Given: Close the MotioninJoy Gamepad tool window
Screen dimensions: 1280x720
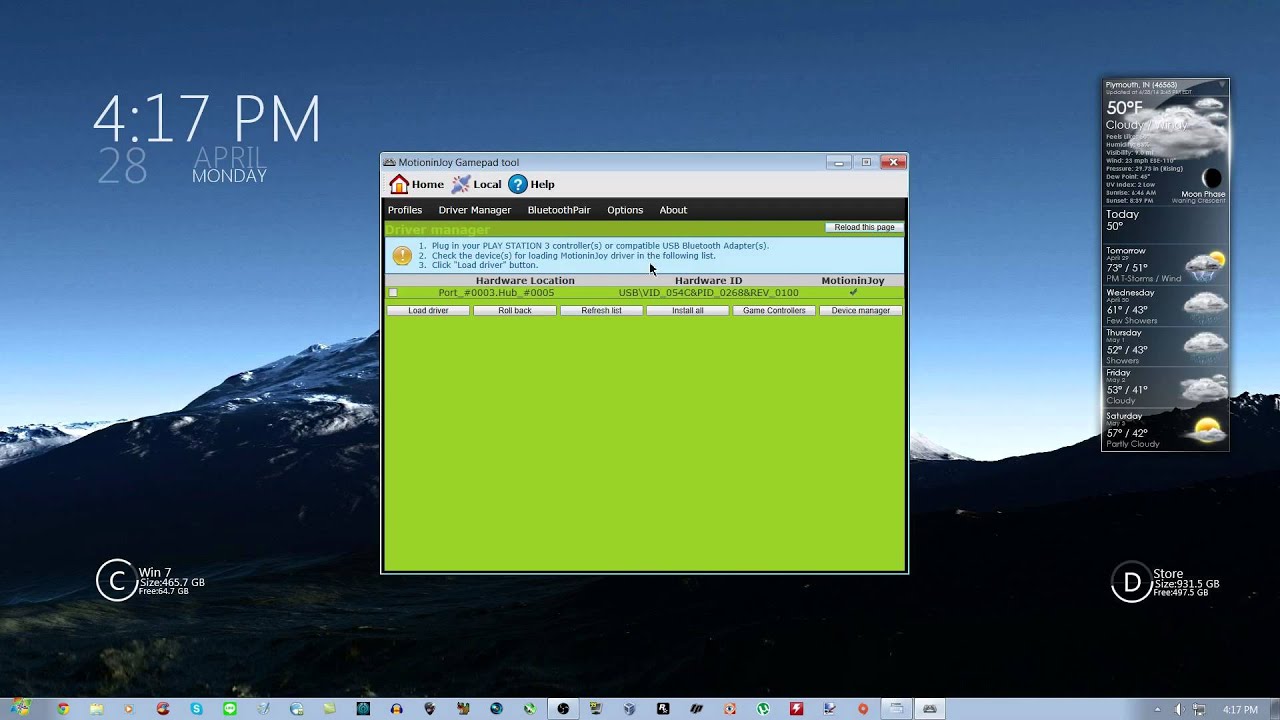Looking at the screenshot, I should point(893,162).
